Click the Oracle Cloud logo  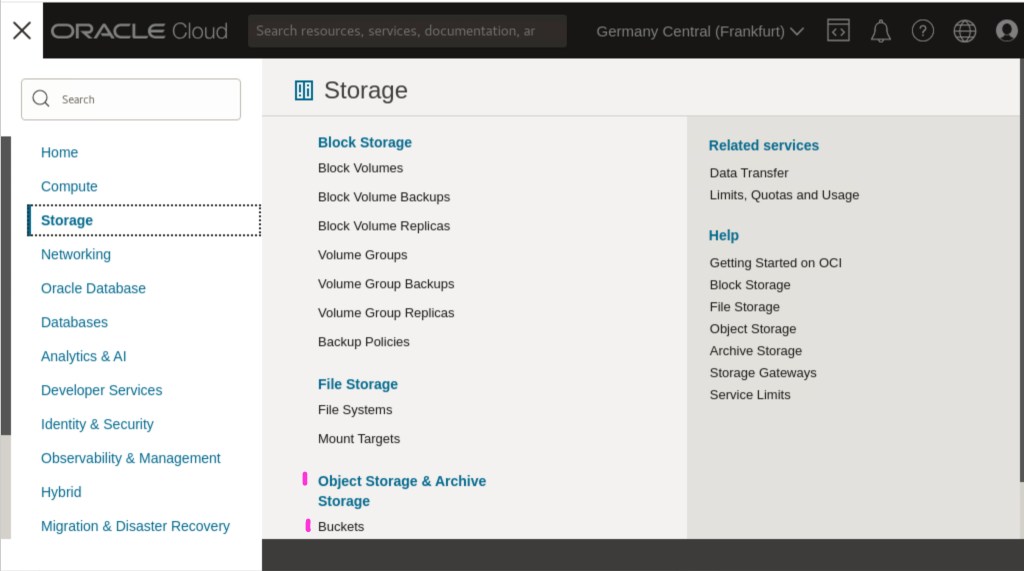coord(140,31)
